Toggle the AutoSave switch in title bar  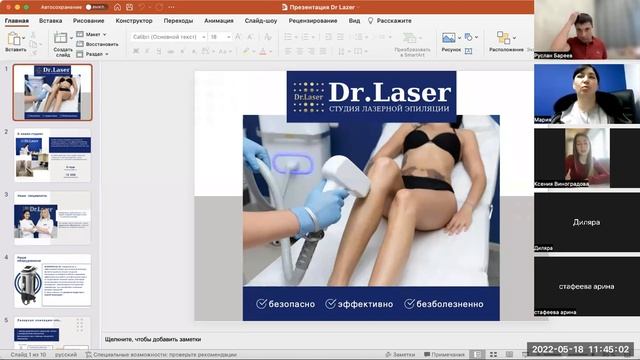tap(96, 7)
